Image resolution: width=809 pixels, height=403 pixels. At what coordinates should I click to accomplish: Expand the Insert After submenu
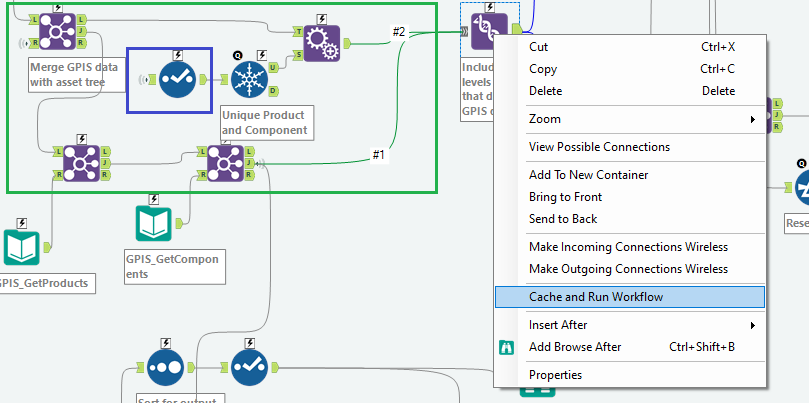(x=629, y=325)
